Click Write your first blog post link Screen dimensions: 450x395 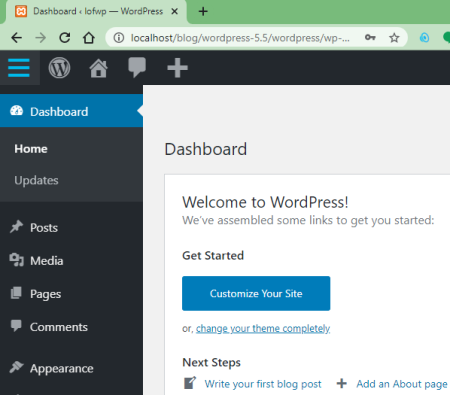[x=263, y=384]
